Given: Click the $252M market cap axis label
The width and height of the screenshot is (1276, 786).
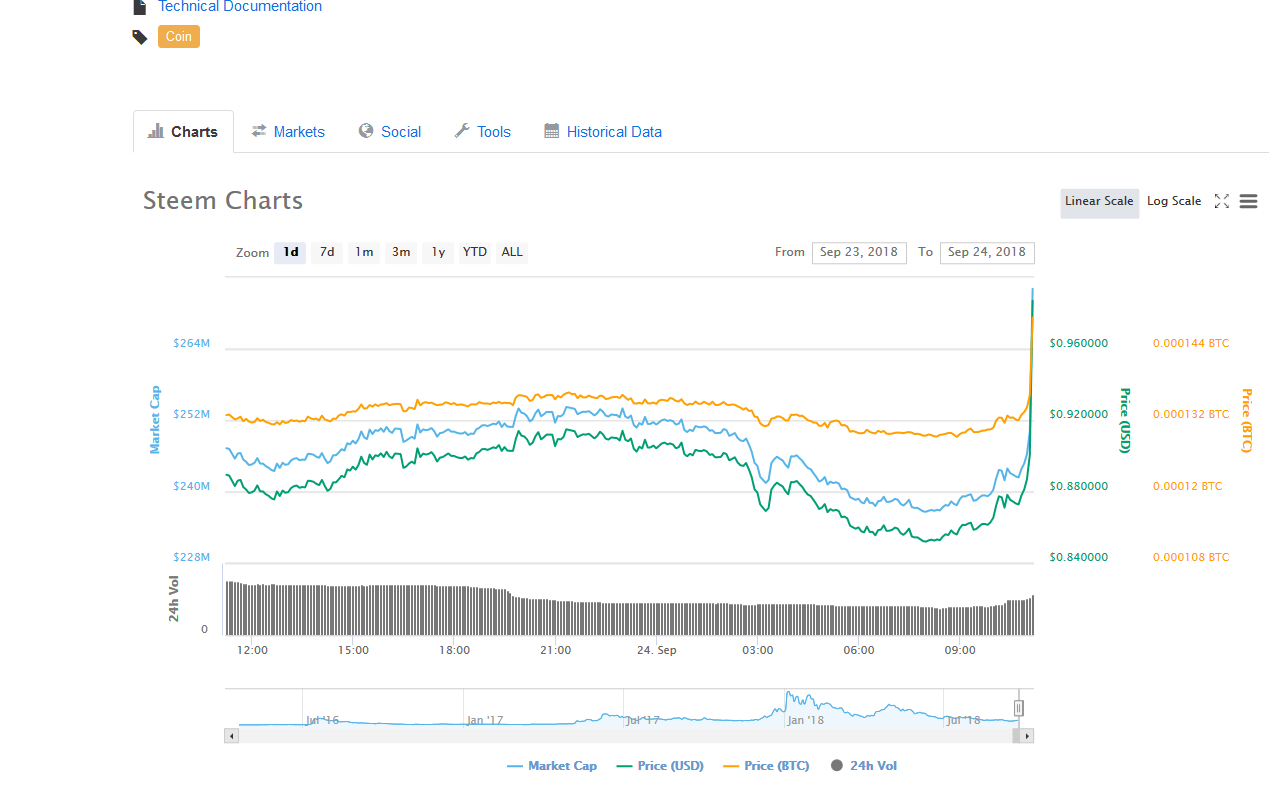Looking at the screenshot, I should (191, 414).
